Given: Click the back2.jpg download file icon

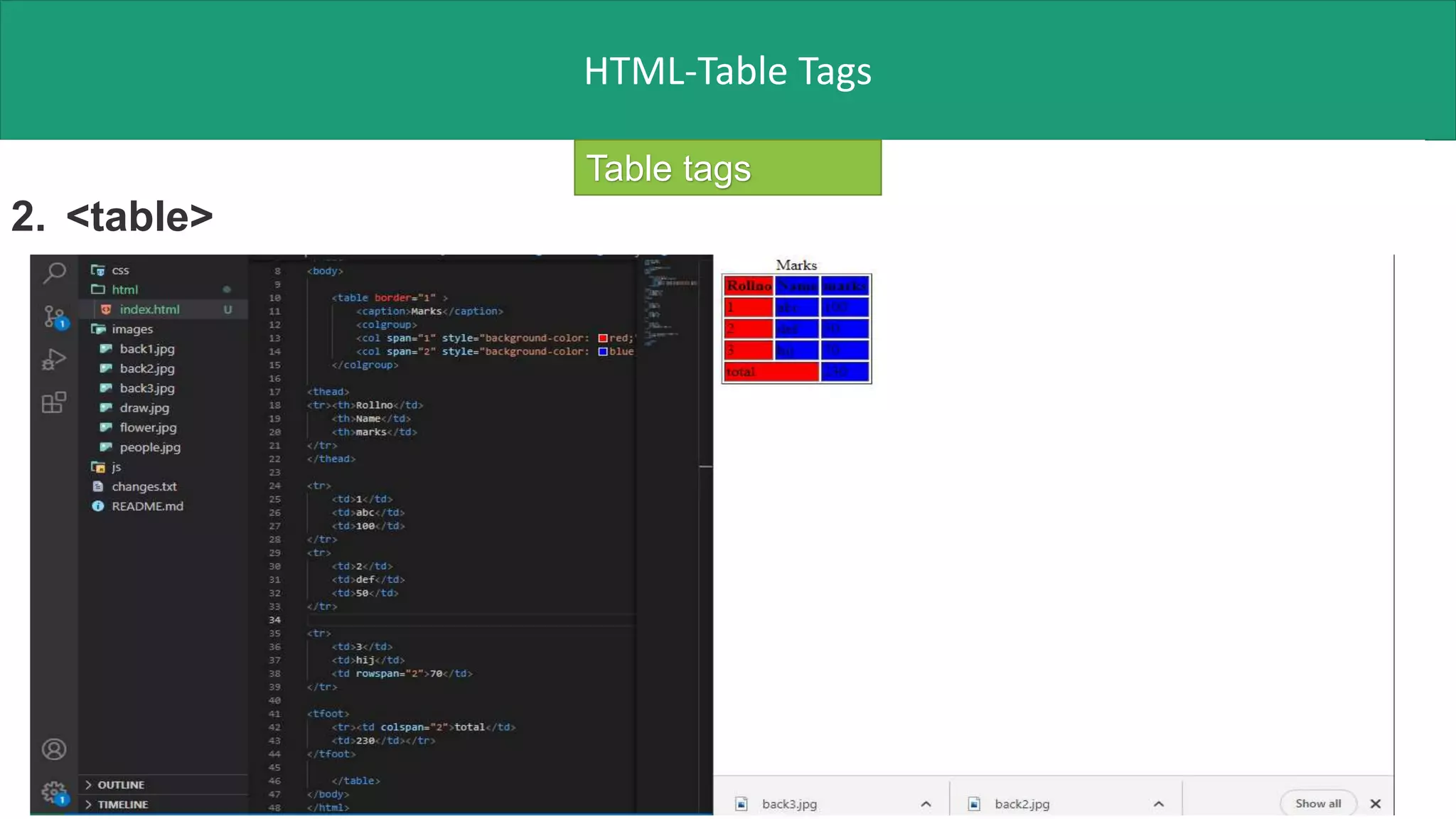Looking at the screenshot, I should [974, 804].
